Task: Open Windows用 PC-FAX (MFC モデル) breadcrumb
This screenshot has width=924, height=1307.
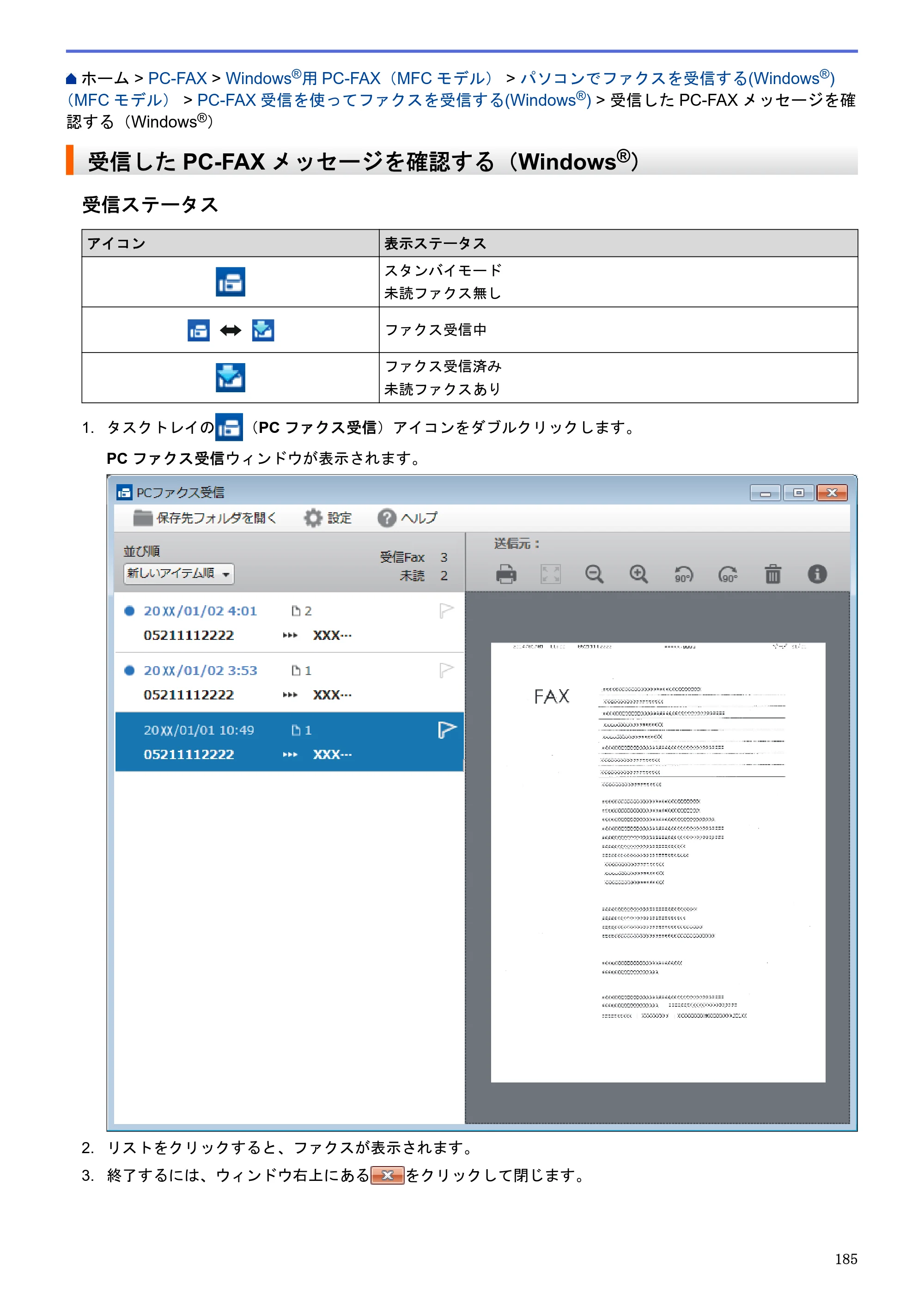Action: coord(360,79)
